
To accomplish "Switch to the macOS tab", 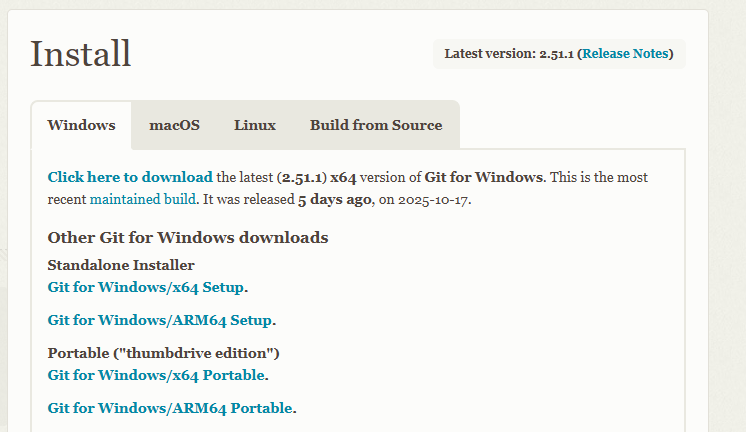I will tap(175, 126).
